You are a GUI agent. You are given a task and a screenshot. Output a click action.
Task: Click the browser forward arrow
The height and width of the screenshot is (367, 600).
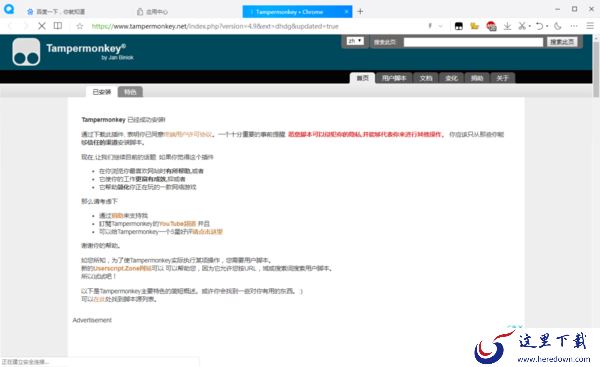click(x=26, y=26)
